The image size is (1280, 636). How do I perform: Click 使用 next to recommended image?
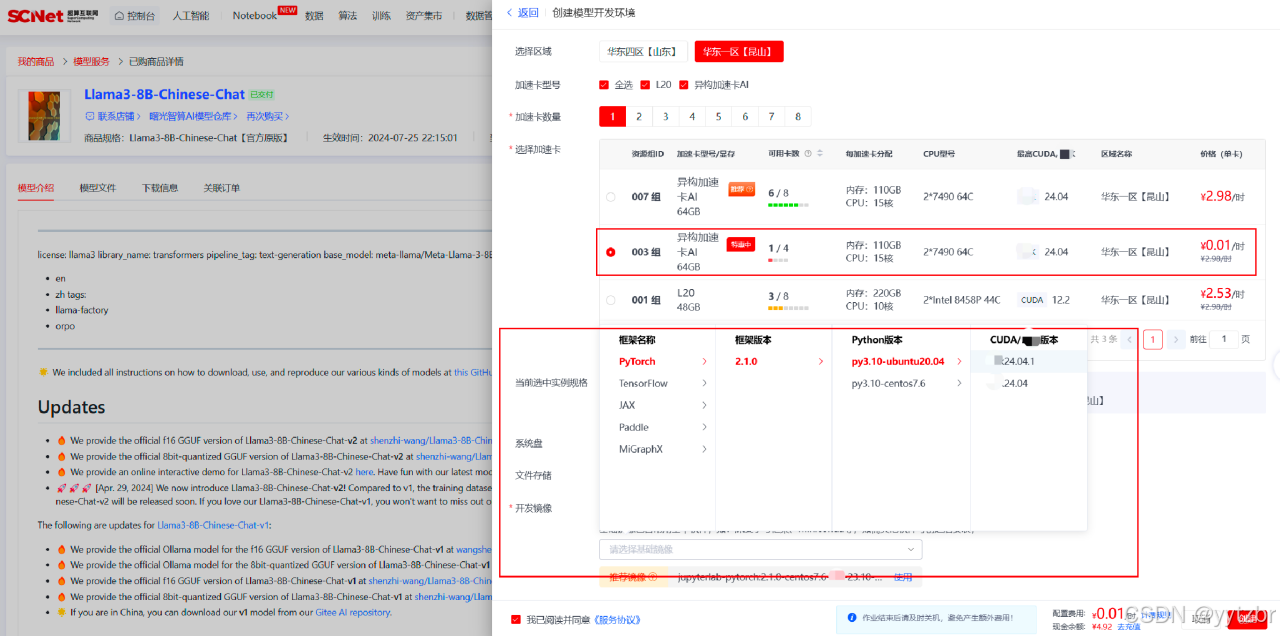[903, 577]
